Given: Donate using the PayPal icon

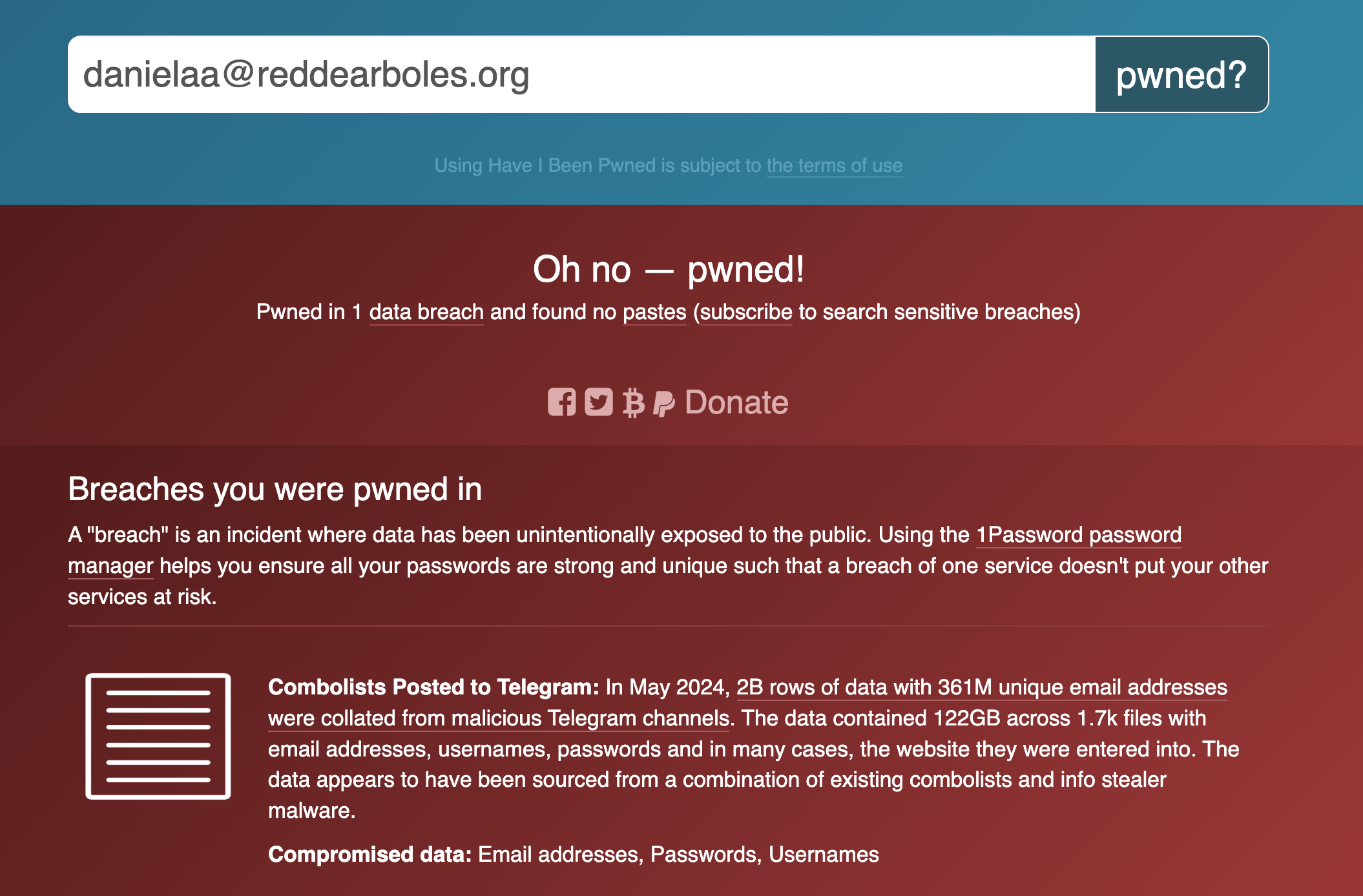Looking at the screenshot, I should point(664,403).
